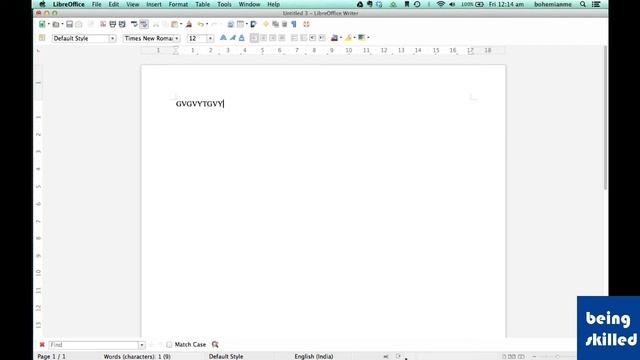Image resolution: width=640 pixels, height=360 pixels.
Task: Click Page 1 / 1 in status bar
Action: click(x=51, y=356)
